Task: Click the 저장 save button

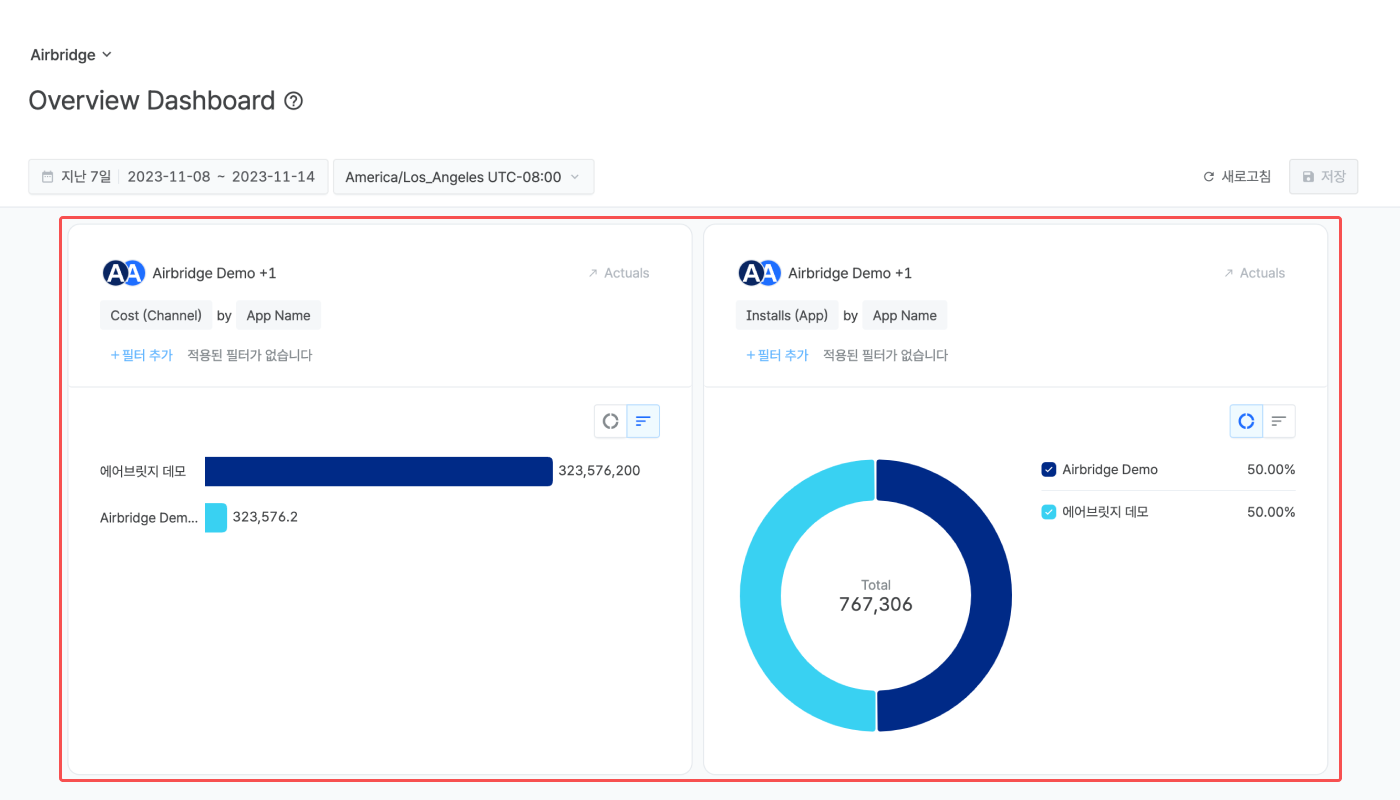Action: (1324, 177)
